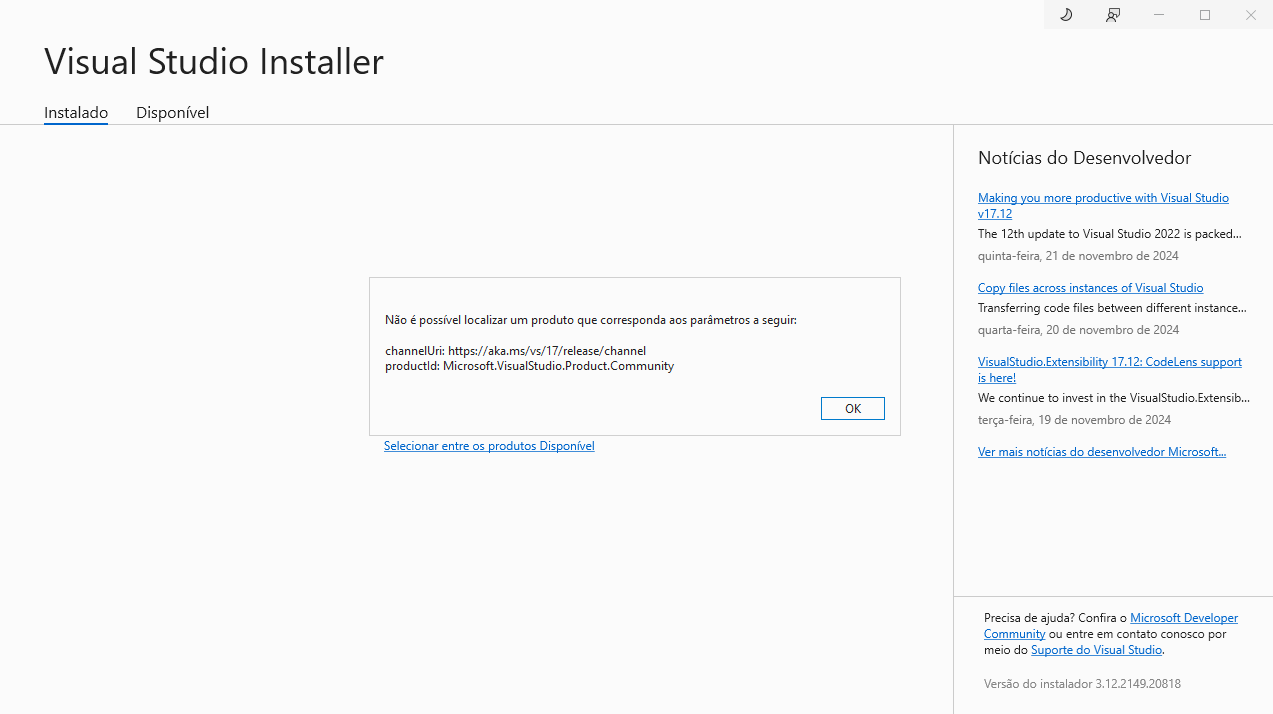
Task: Click the date terça-feira, 19 de novembro
Action: pos(1074,420)
